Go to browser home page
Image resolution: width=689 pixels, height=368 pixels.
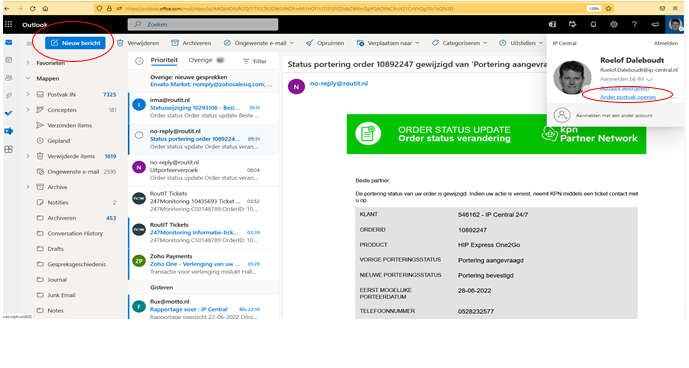coord(45,8)
